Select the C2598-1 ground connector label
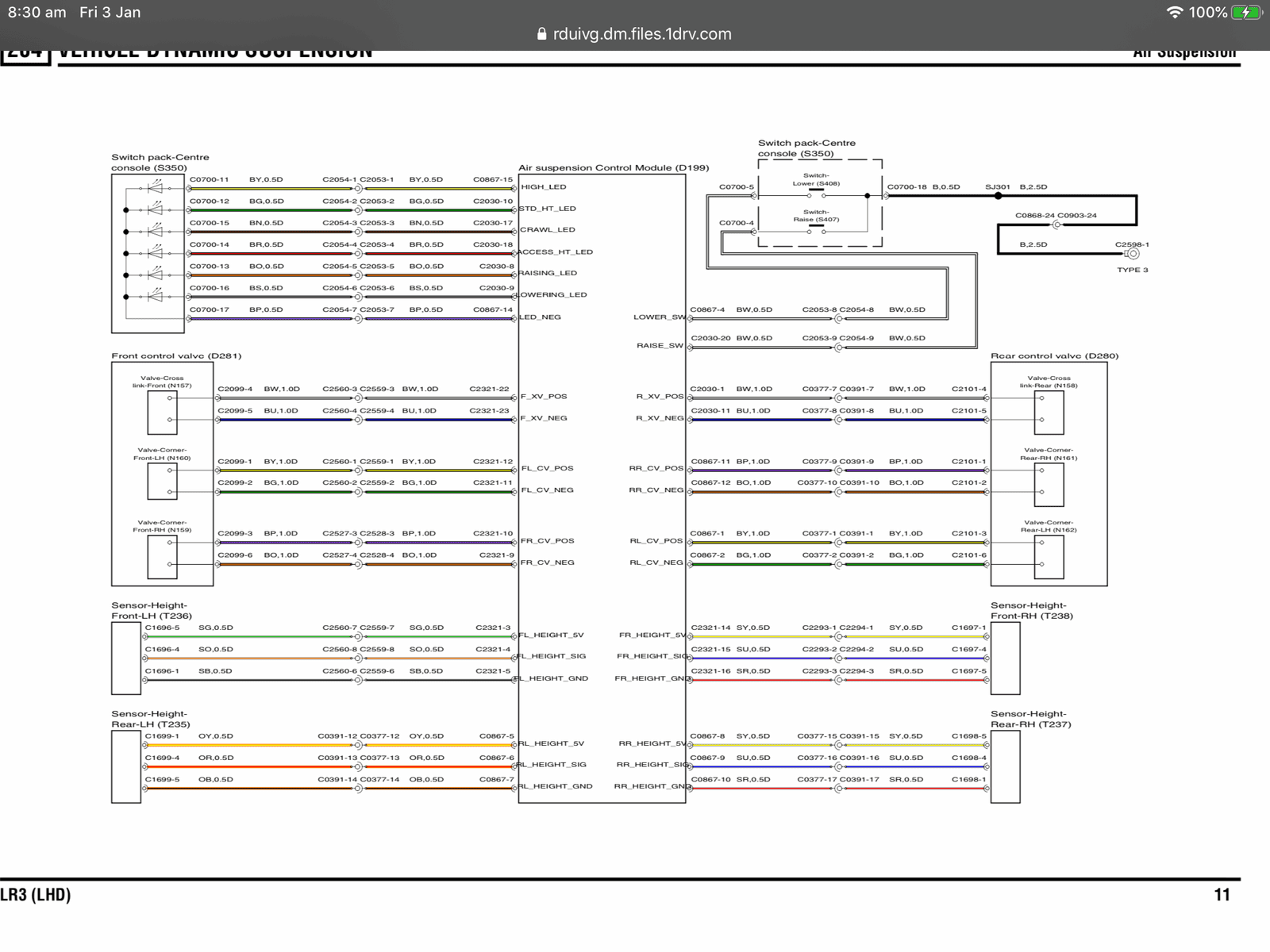The height and width of the screenshot is (952, 1270). click(x=1132, y=245)
